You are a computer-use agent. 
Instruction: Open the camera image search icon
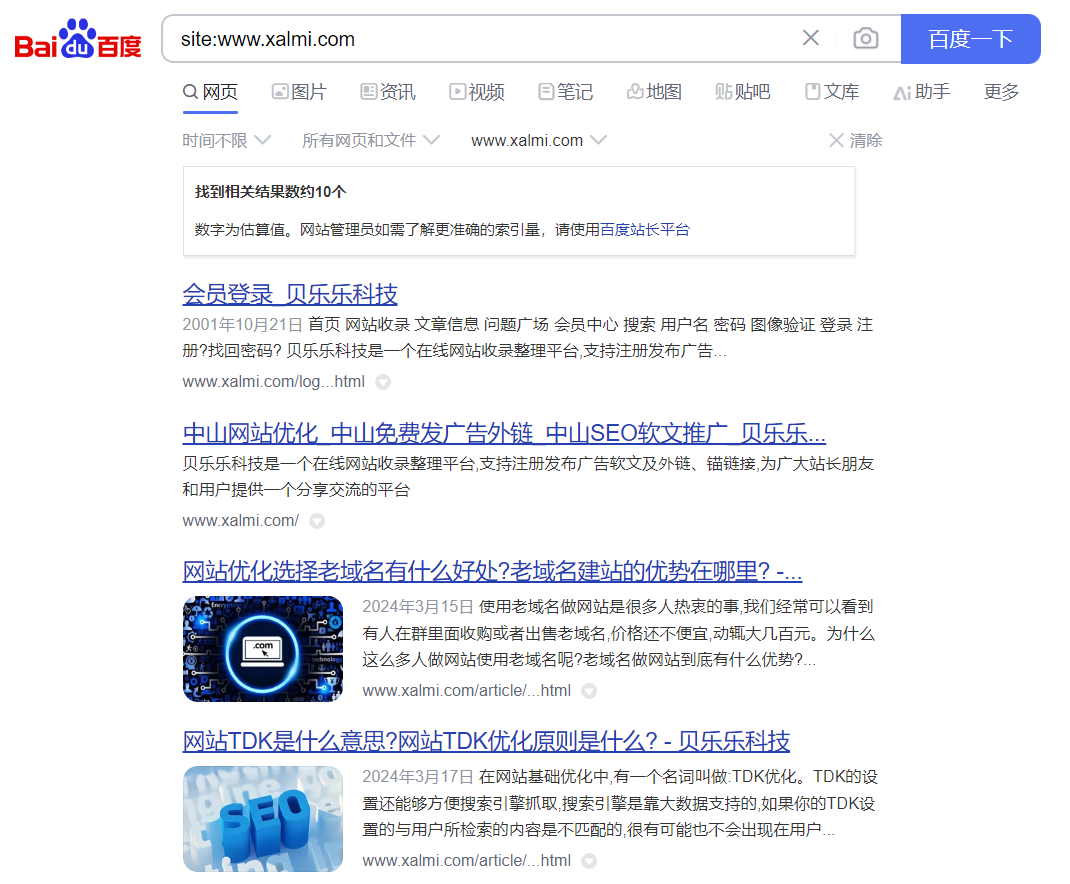(x=865, y=38)
